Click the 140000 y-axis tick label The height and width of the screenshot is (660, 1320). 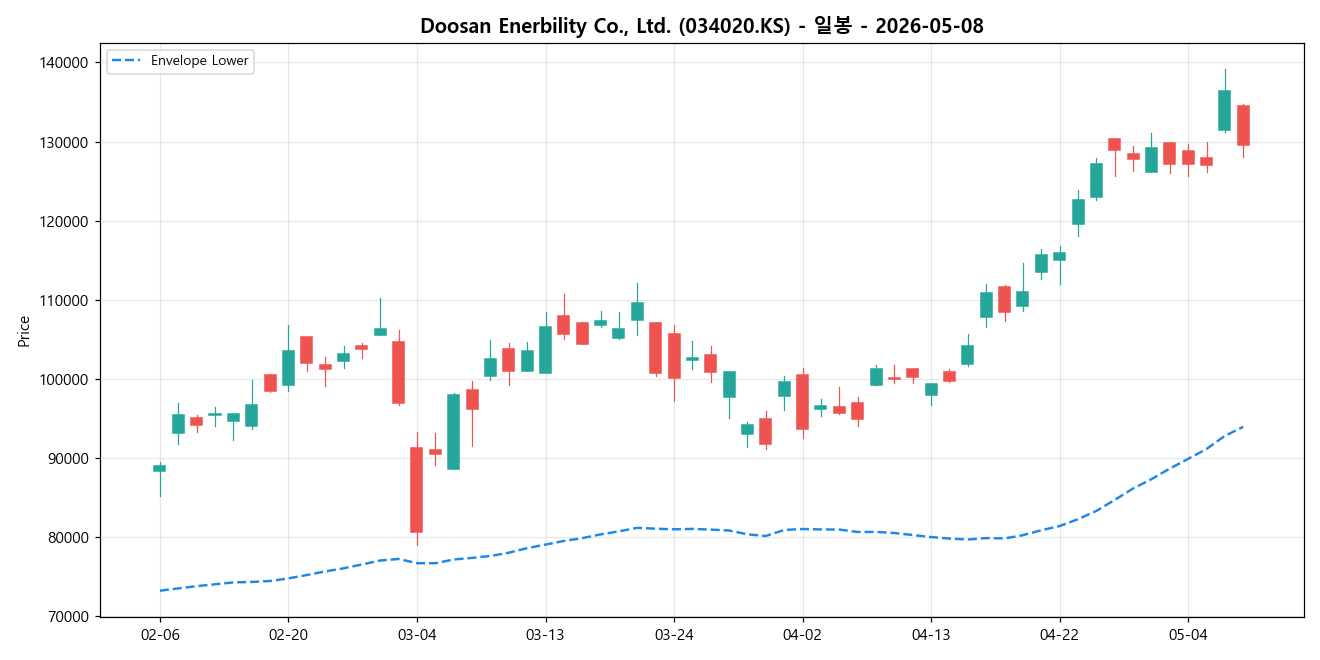click(63, 63)
